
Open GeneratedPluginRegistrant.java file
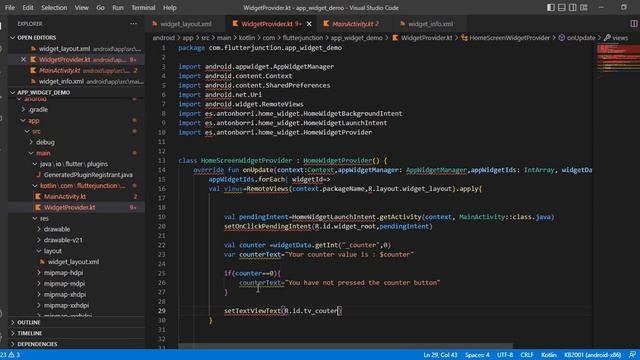[x=77, y=175]
